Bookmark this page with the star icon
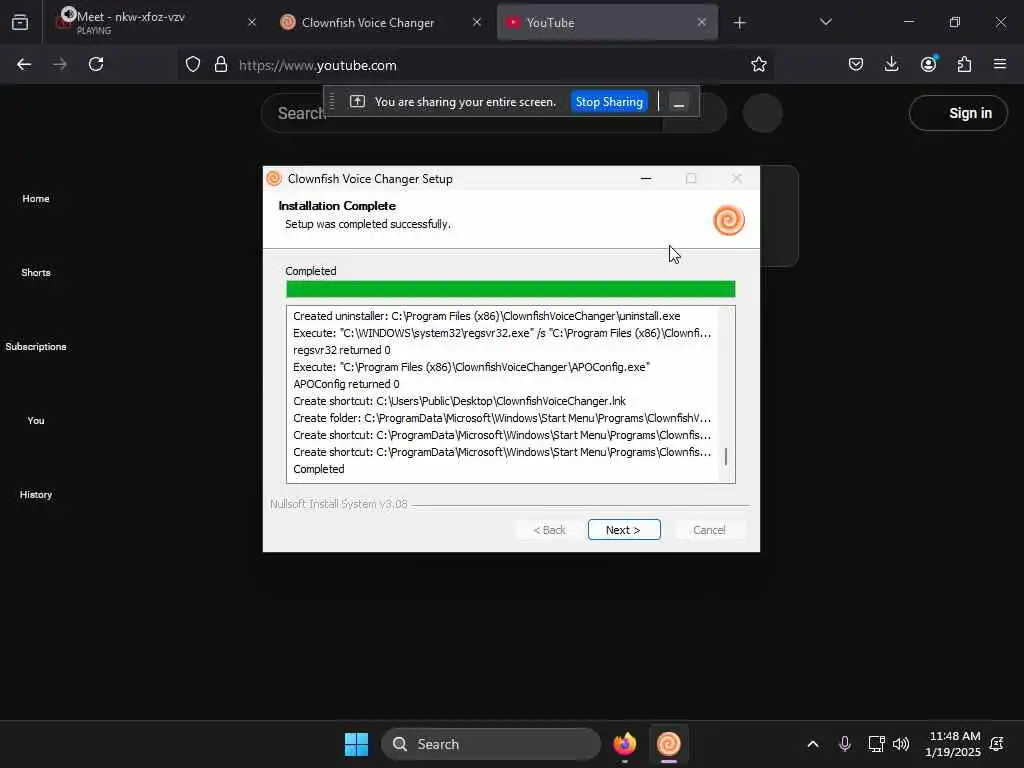This screenshot has width=1024, height=768. [758, 65]
